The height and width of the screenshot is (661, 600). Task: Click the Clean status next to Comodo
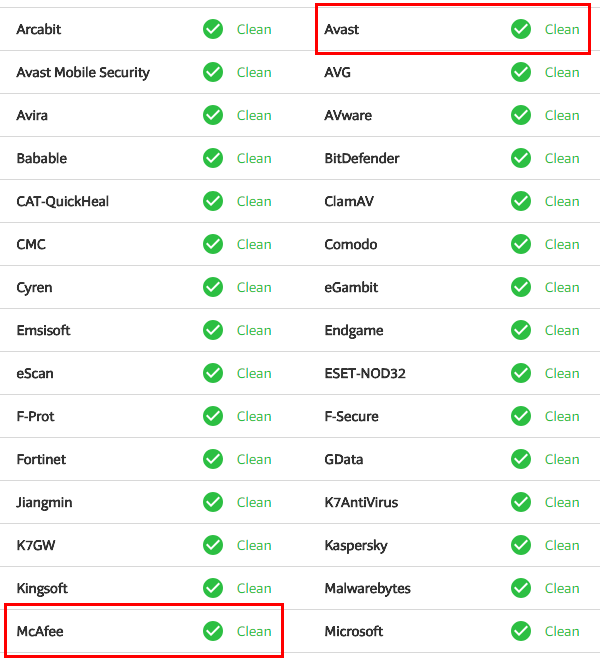click(561, 244)
